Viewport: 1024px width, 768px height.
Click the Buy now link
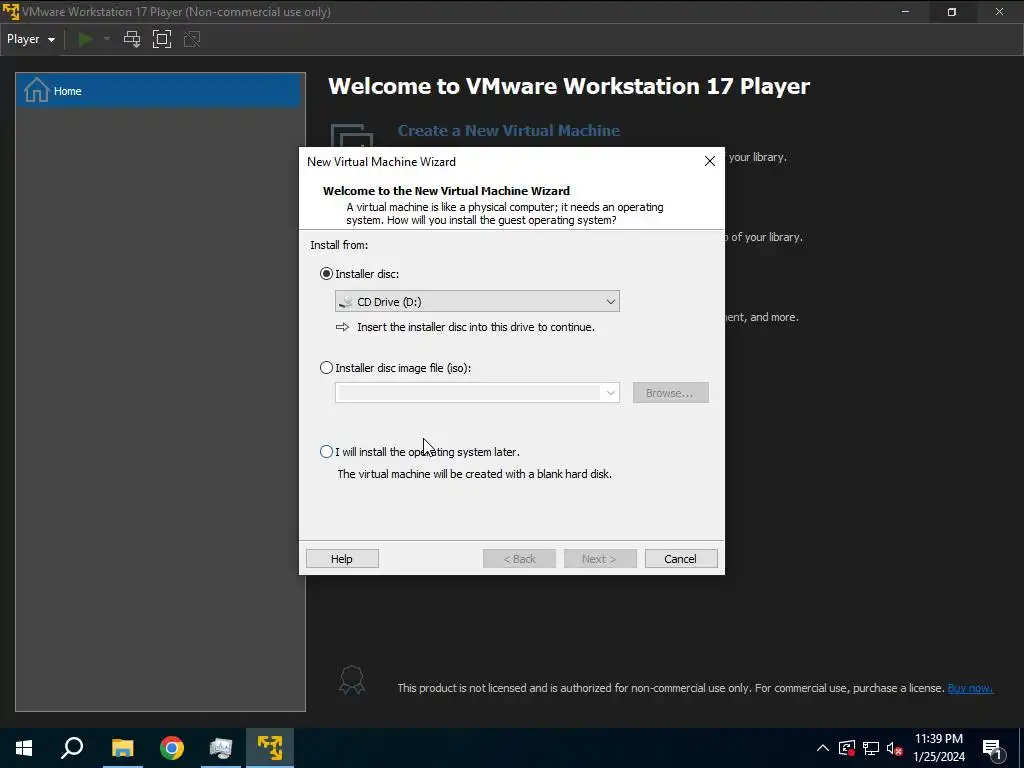point(970,688)
